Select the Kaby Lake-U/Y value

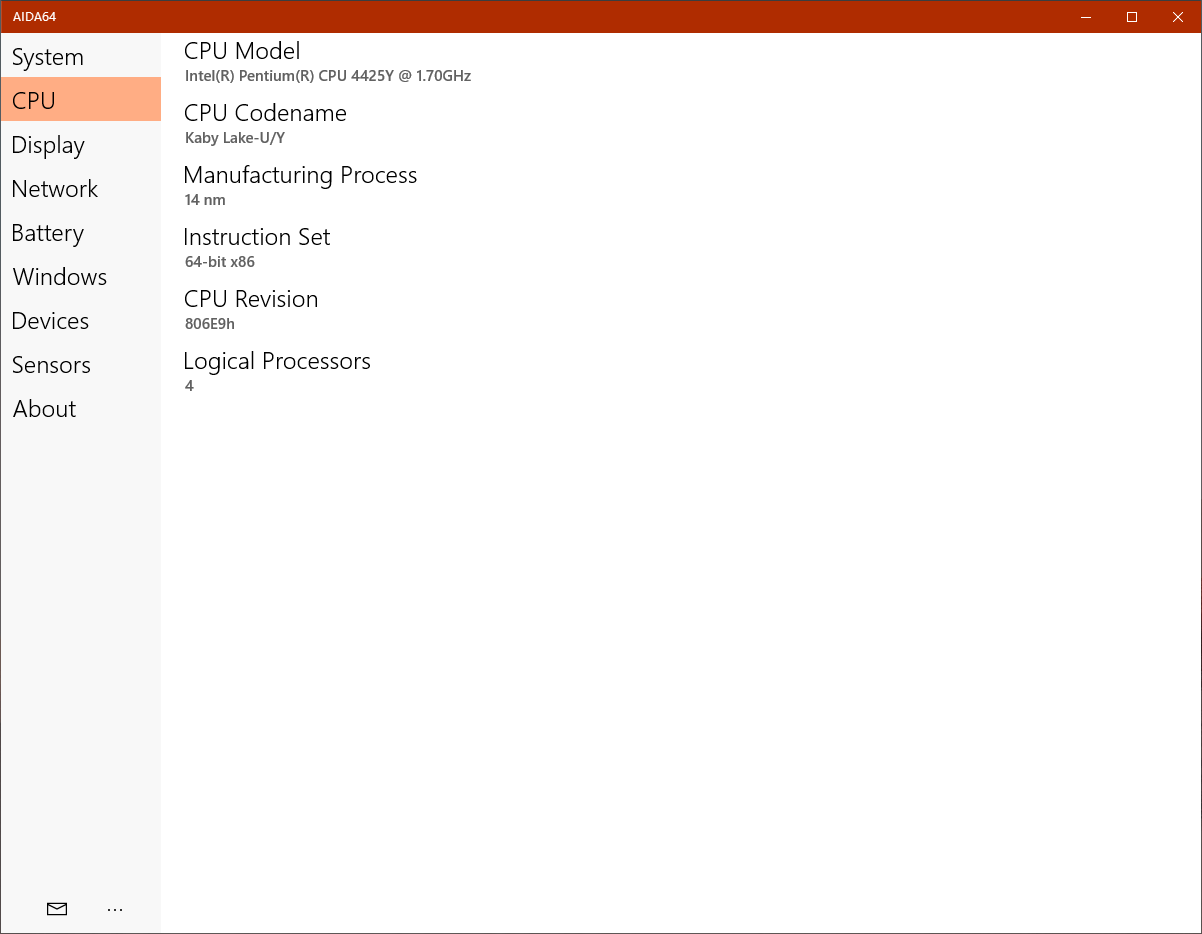point(235,138)
